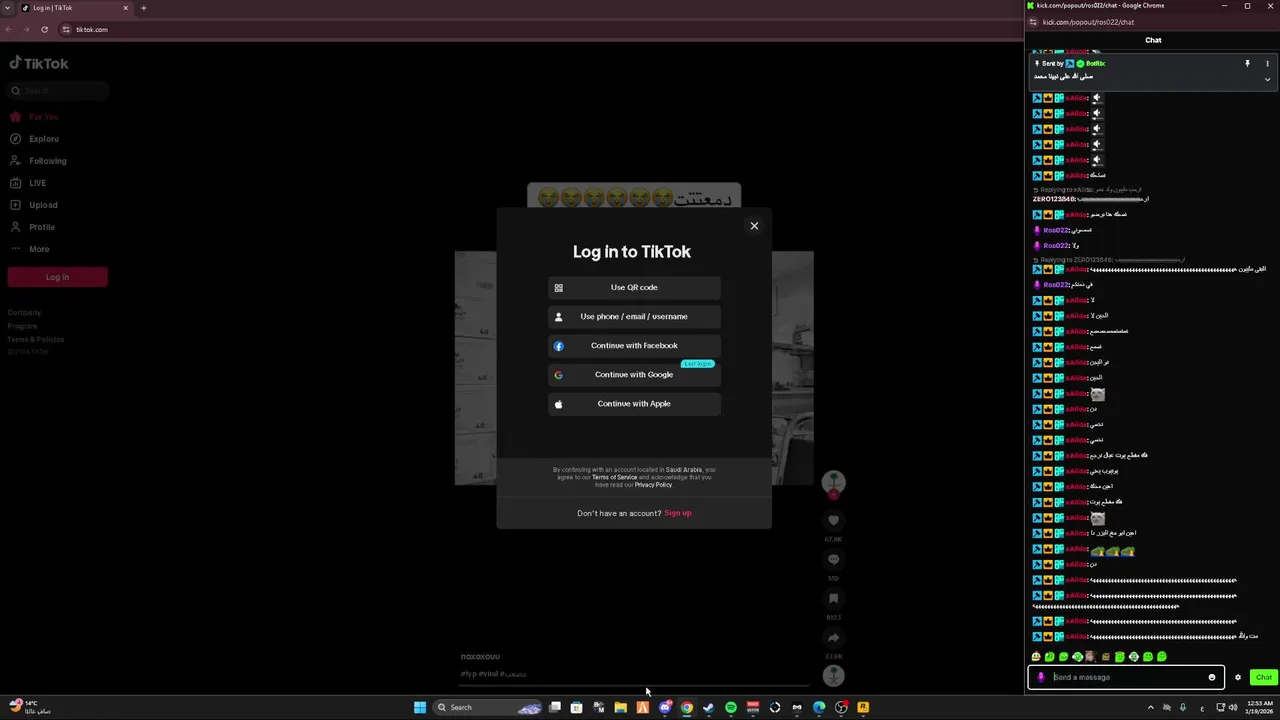1280x720 pixels.
Task: Open Windows Start menu
Action: tap(420, 707)
